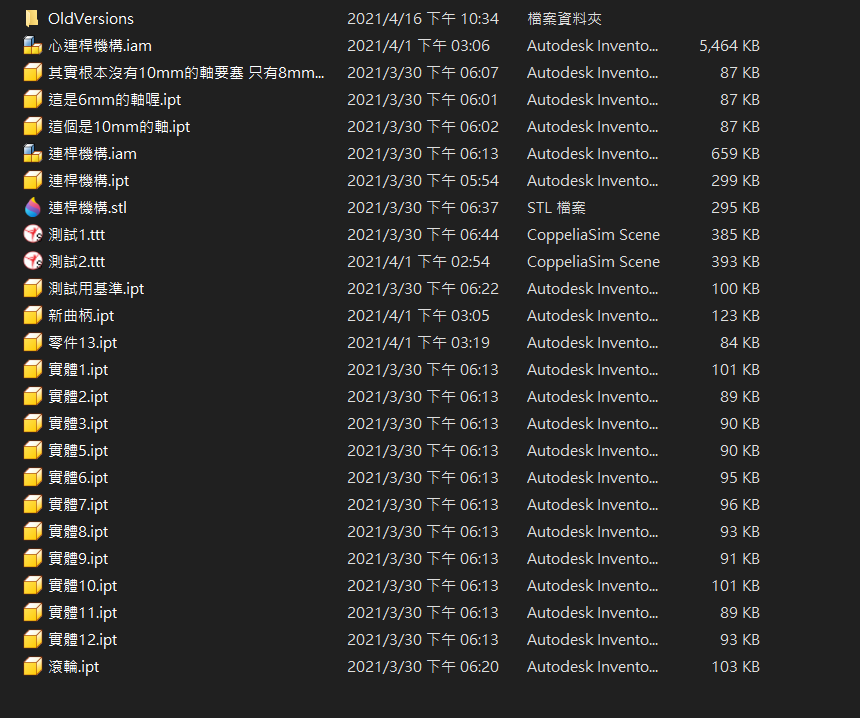860x718 pixels.
Task: Click the 5,464 KB size value
Action: point(729,46)
